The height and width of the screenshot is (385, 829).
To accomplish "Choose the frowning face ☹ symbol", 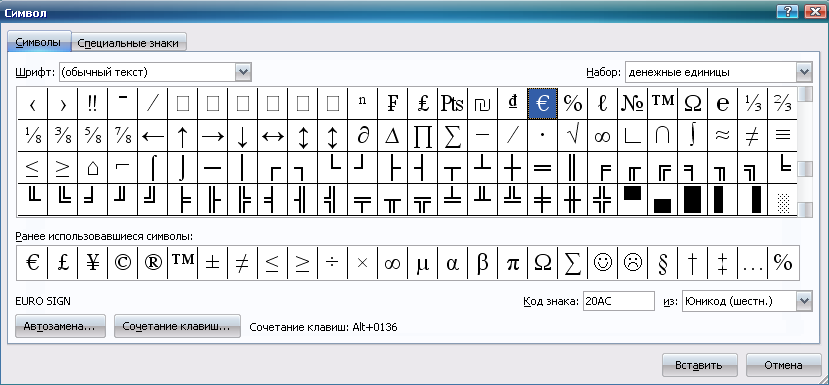I will click(632, 263).
